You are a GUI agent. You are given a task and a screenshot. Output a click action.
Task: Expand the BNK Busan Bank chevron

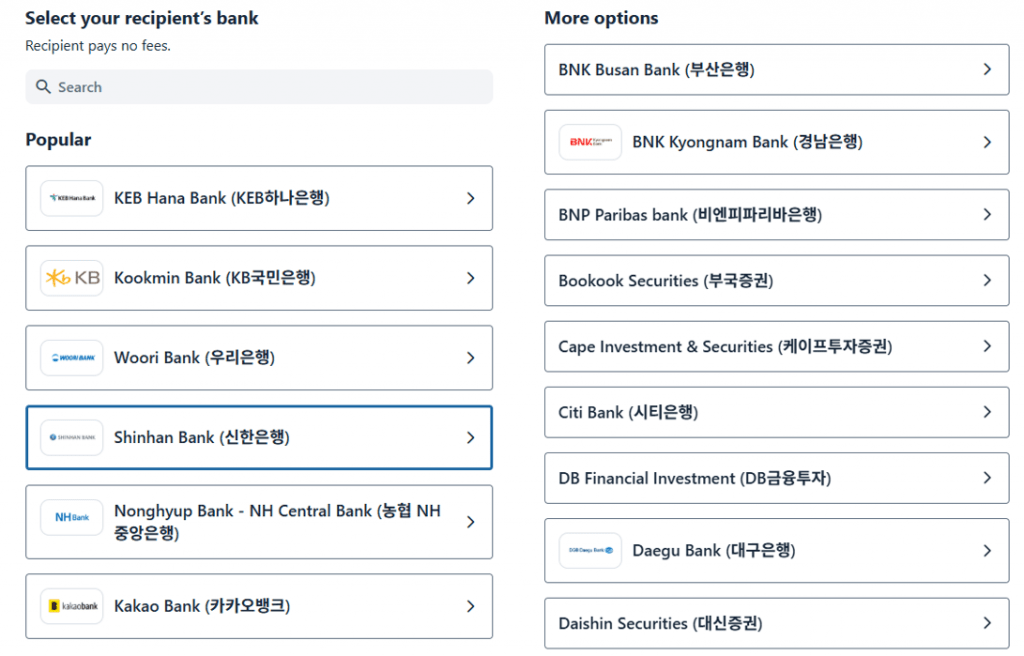pyautogui.click(x=987, y=70)
